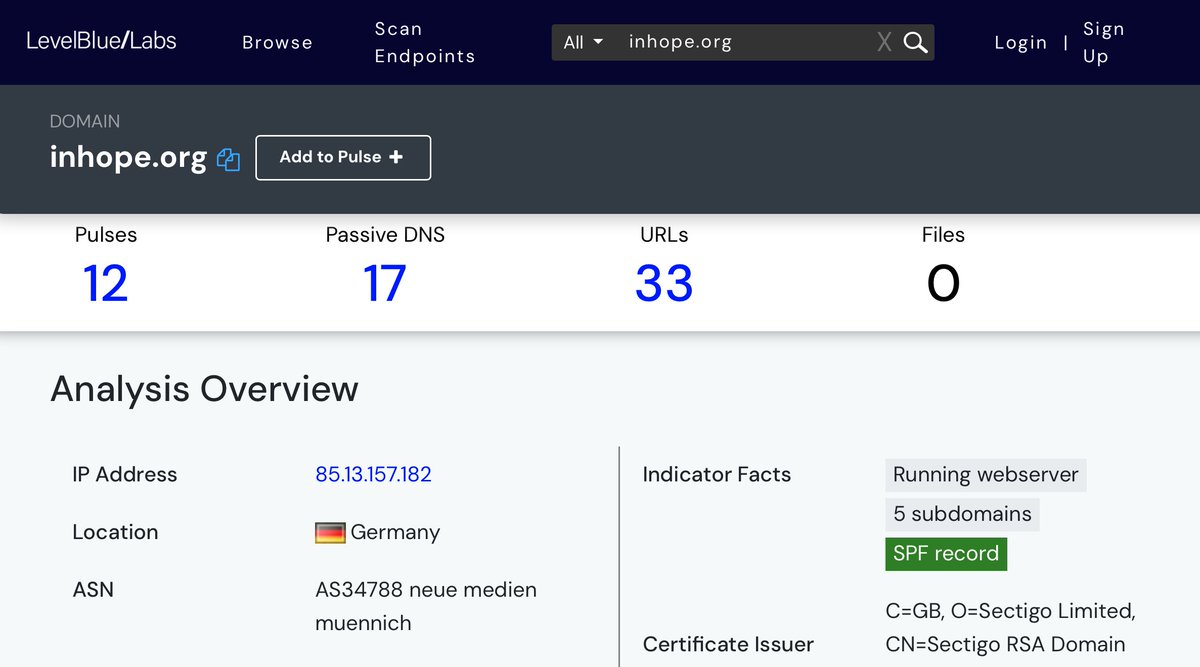1200x667 pixels.
Task: View the 12 Pulses count
Action: (x=105, y=283)
